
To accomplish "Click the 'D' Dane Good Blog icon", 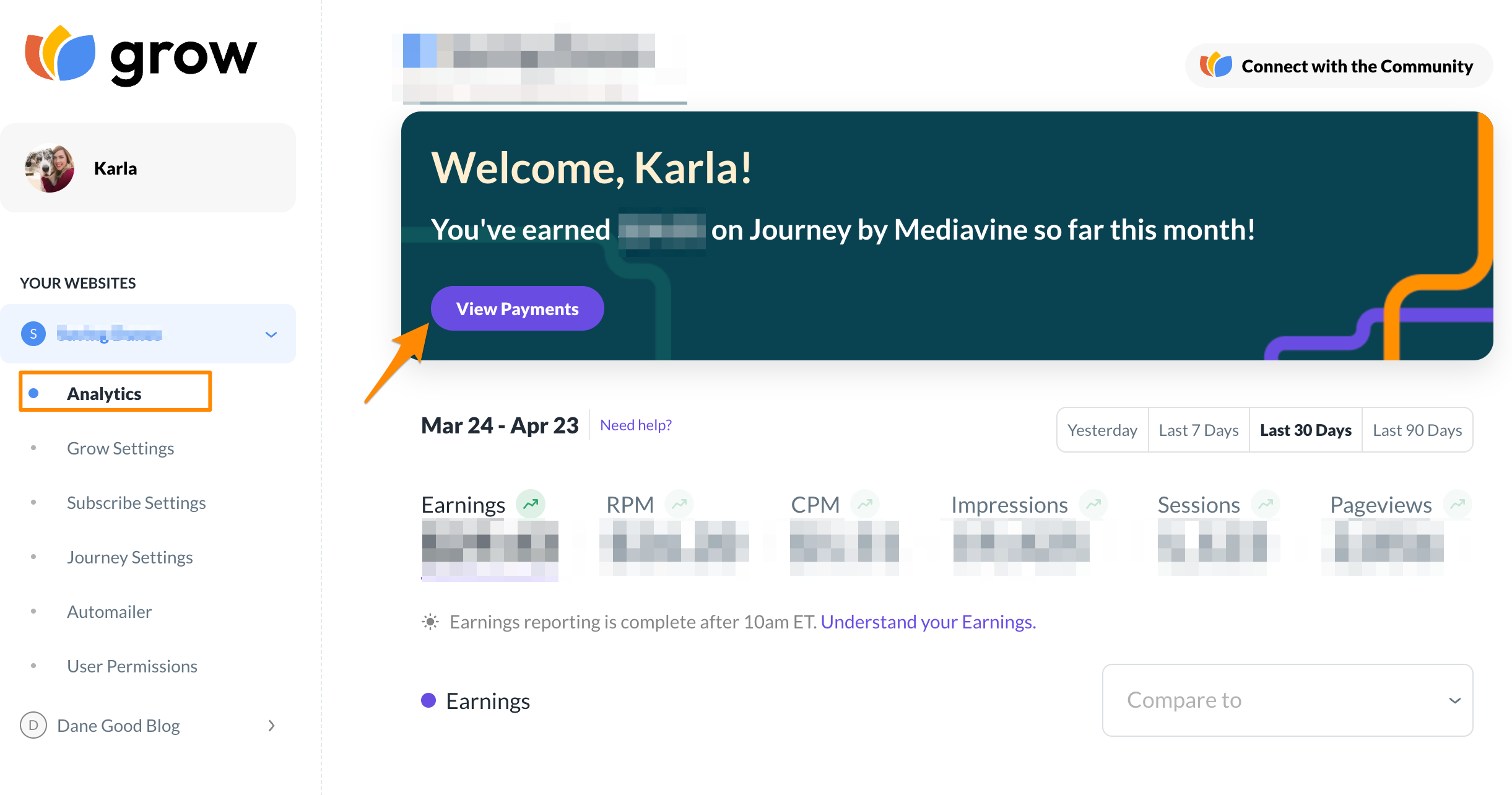I will tap(33, 725).
